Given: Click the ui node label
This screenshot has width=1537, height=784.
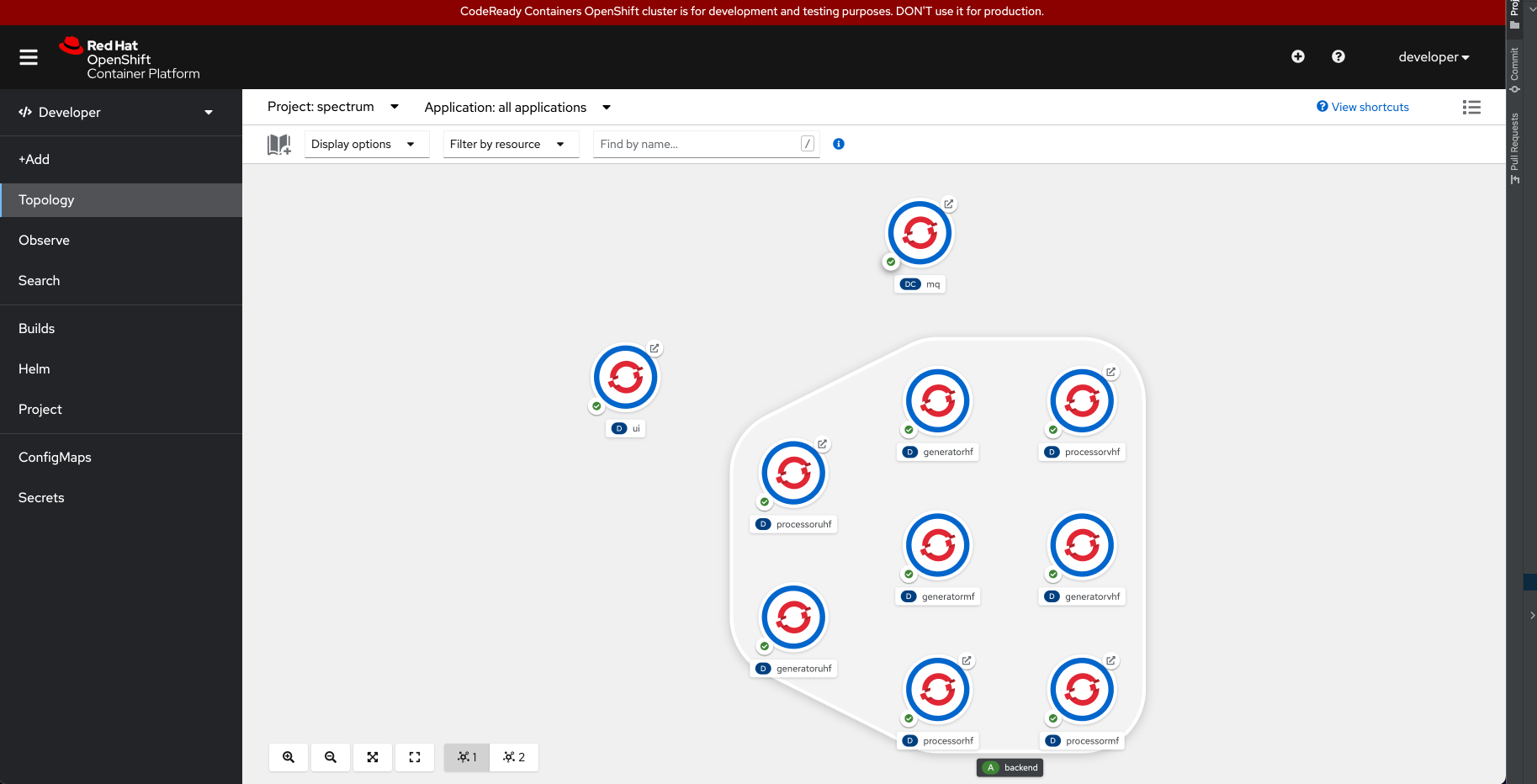Looking at the screenshot, I should coord(626,429).
